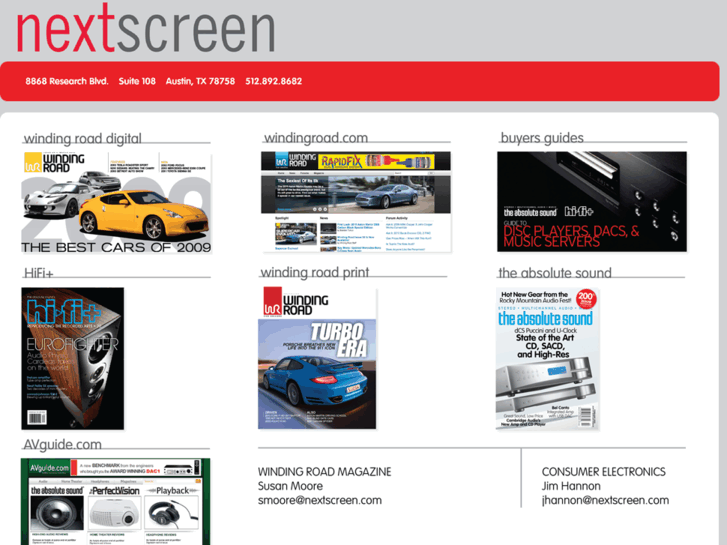Viewport: 727px width, 545px height.
Task: Open the HiFi+ heading link
Action: [38, 273]
